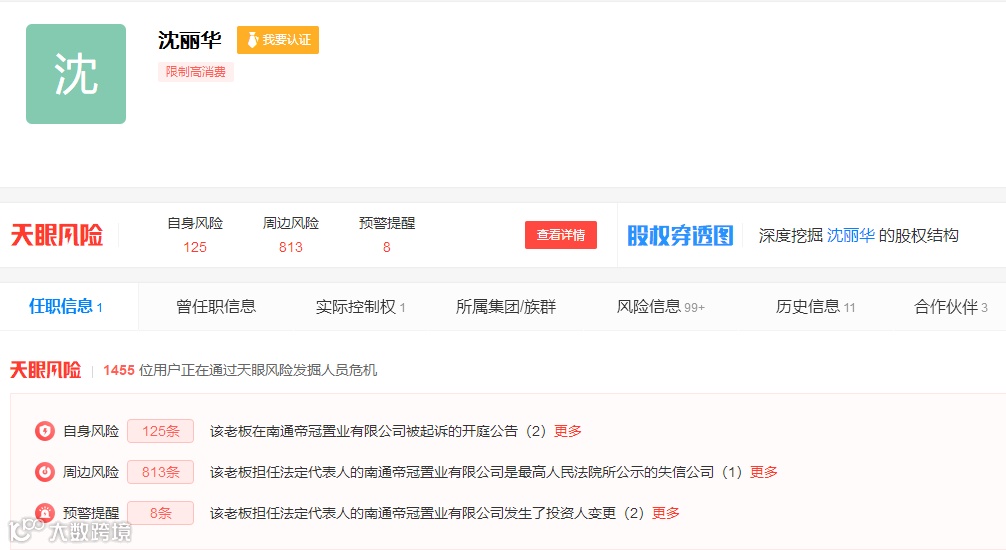Switch to the 曾任职信息 tab

(216, 307)
